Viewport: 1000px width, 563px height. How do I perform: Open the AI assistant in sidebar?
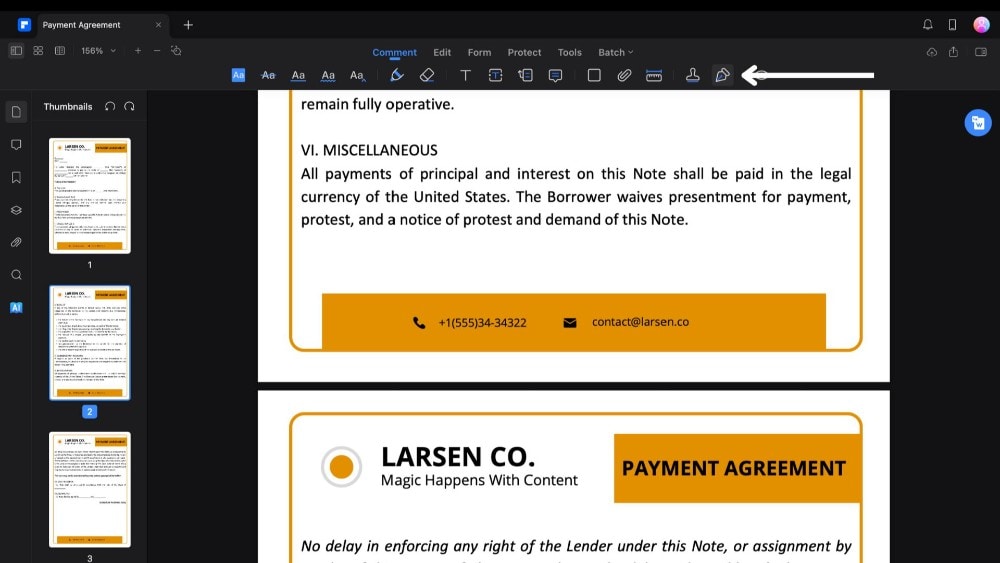(x=17, y=307)
